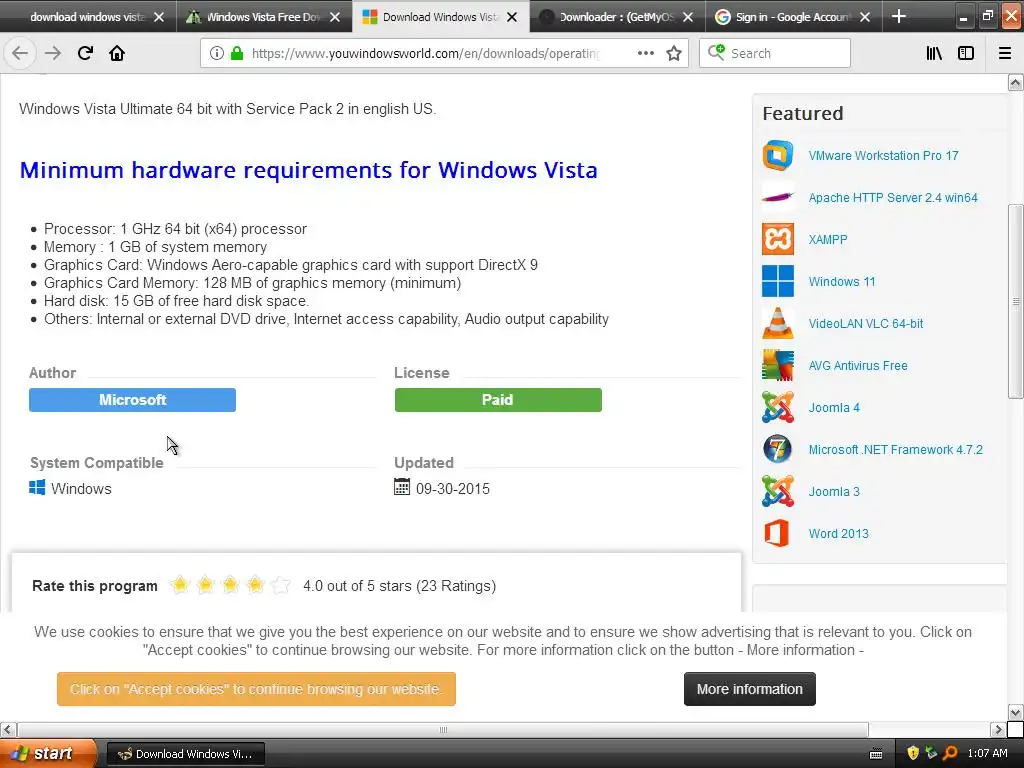This screenshot has height=768, width=1024.
Task: Switch to the 'download windows vista' tab
Action: coord(88,17)
